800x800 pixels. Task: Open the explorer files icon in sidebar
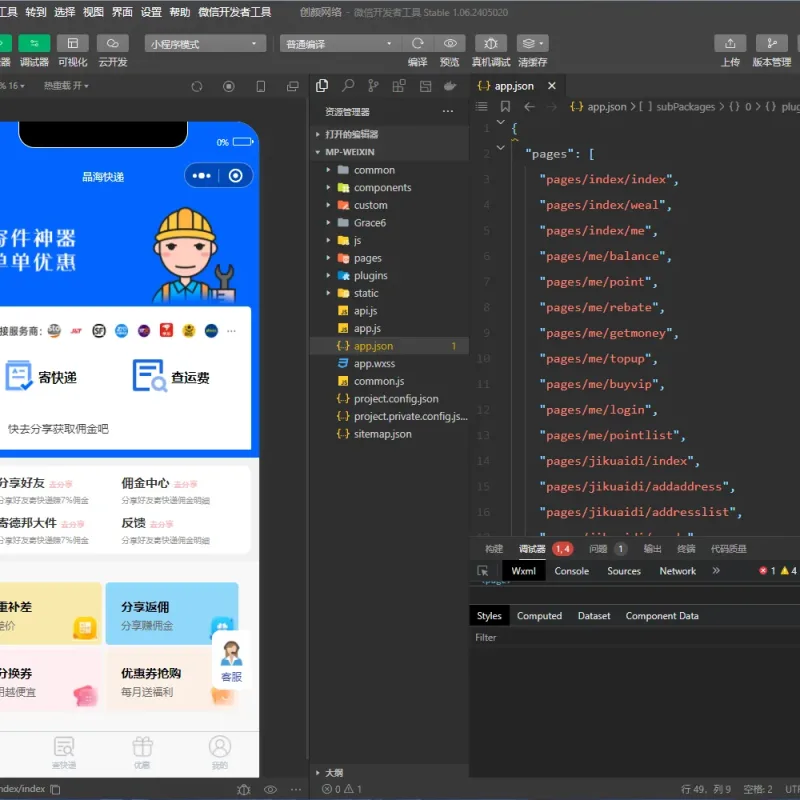[x=322, y=86]
